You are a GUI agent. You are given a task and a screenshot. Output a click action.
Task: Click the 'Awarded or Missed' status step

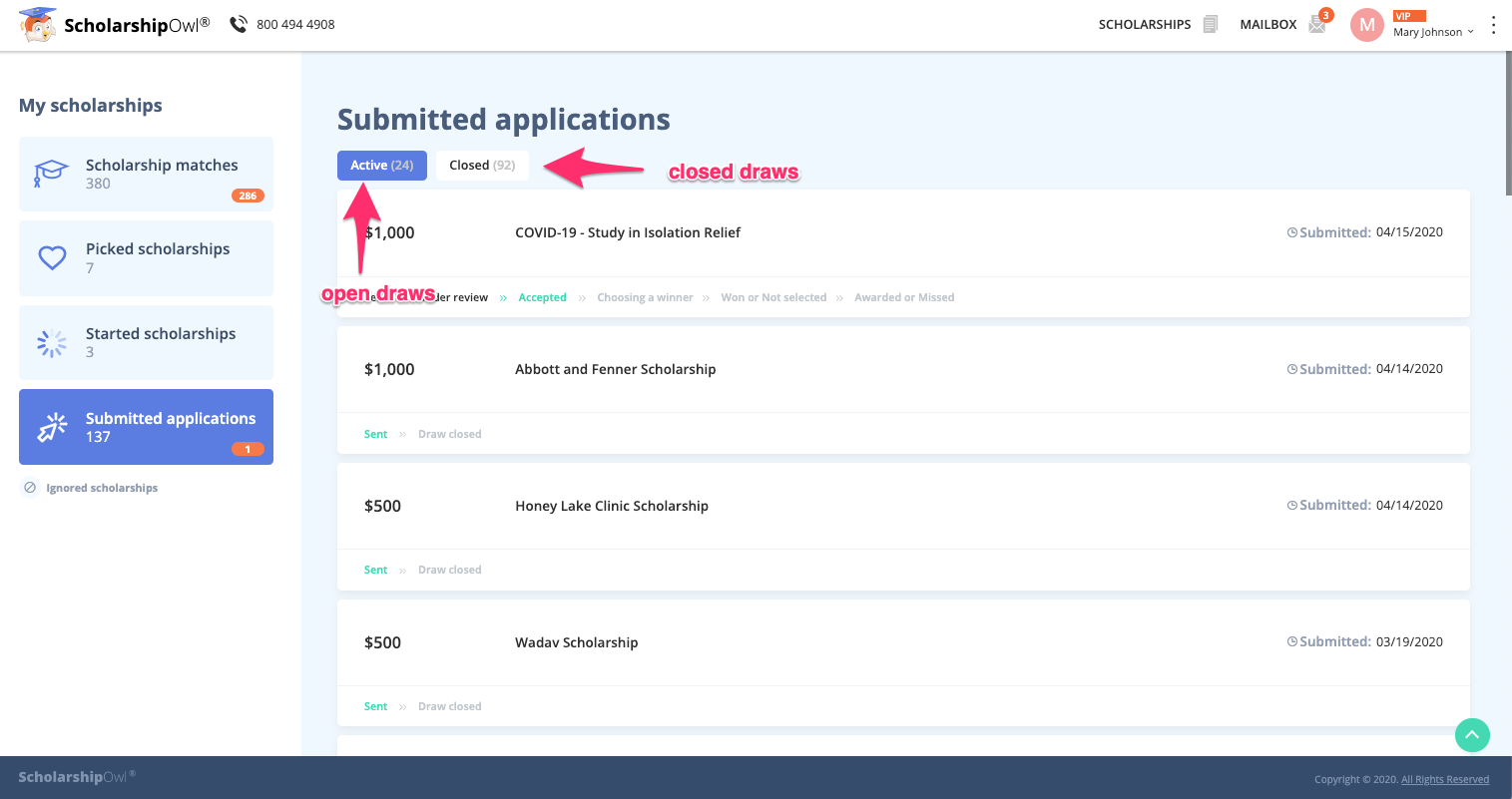pyautogui.click(x=904, y=297)
